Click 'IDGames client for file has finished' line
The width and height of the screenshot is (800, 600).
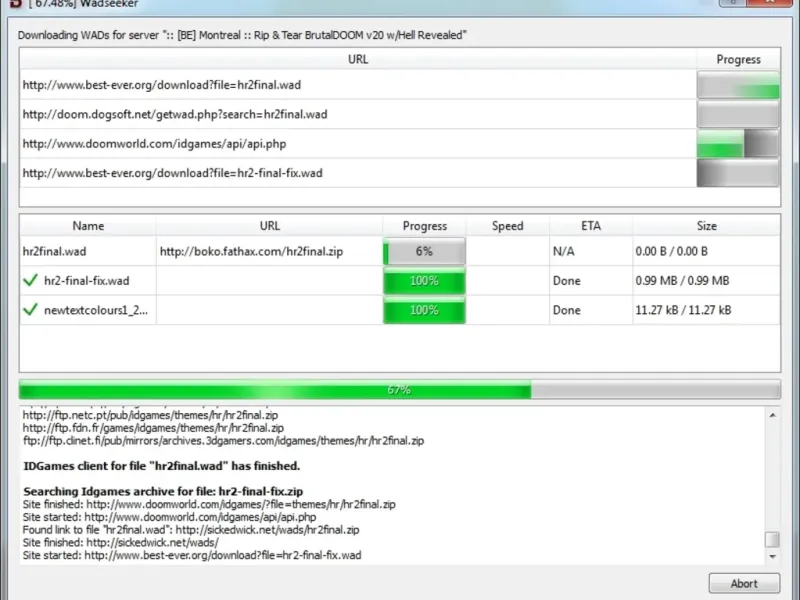[162, 466]
